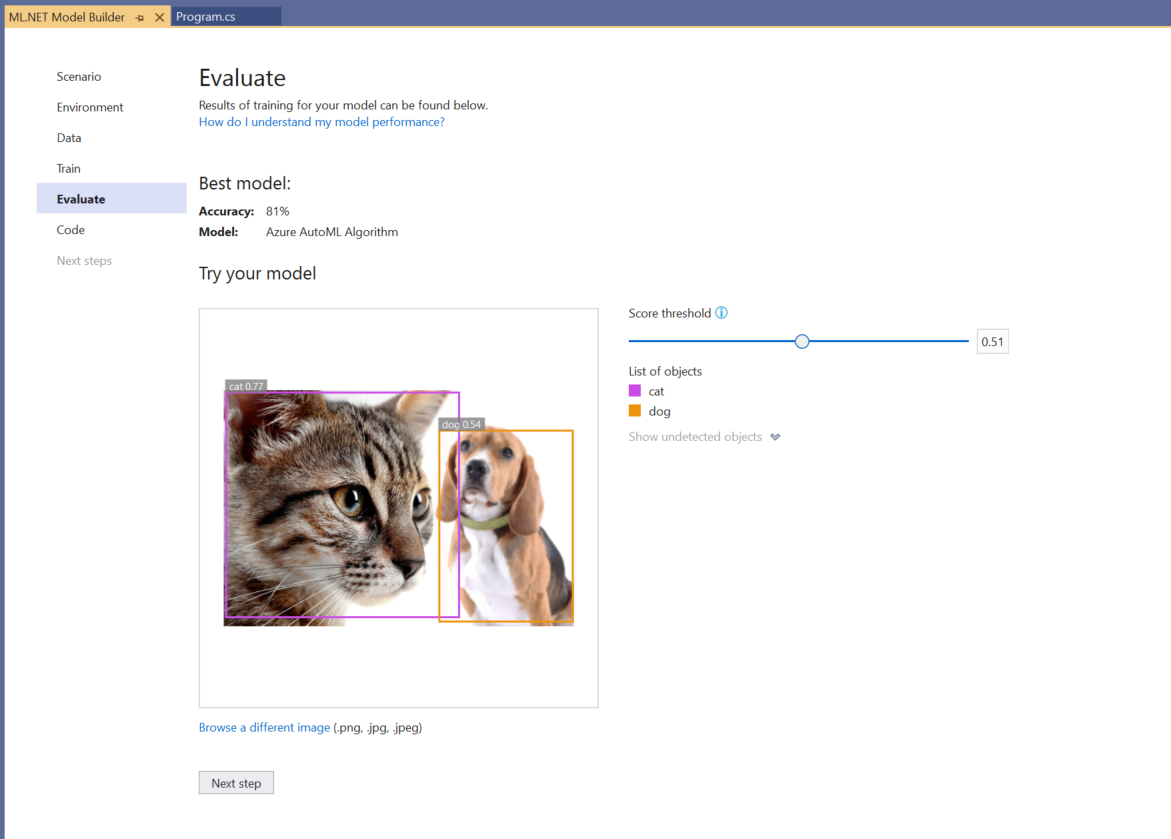Screen dimensions: 1171x839
Task: Click the cat 0.77 detection label
Action: click(x=246, y=386)
